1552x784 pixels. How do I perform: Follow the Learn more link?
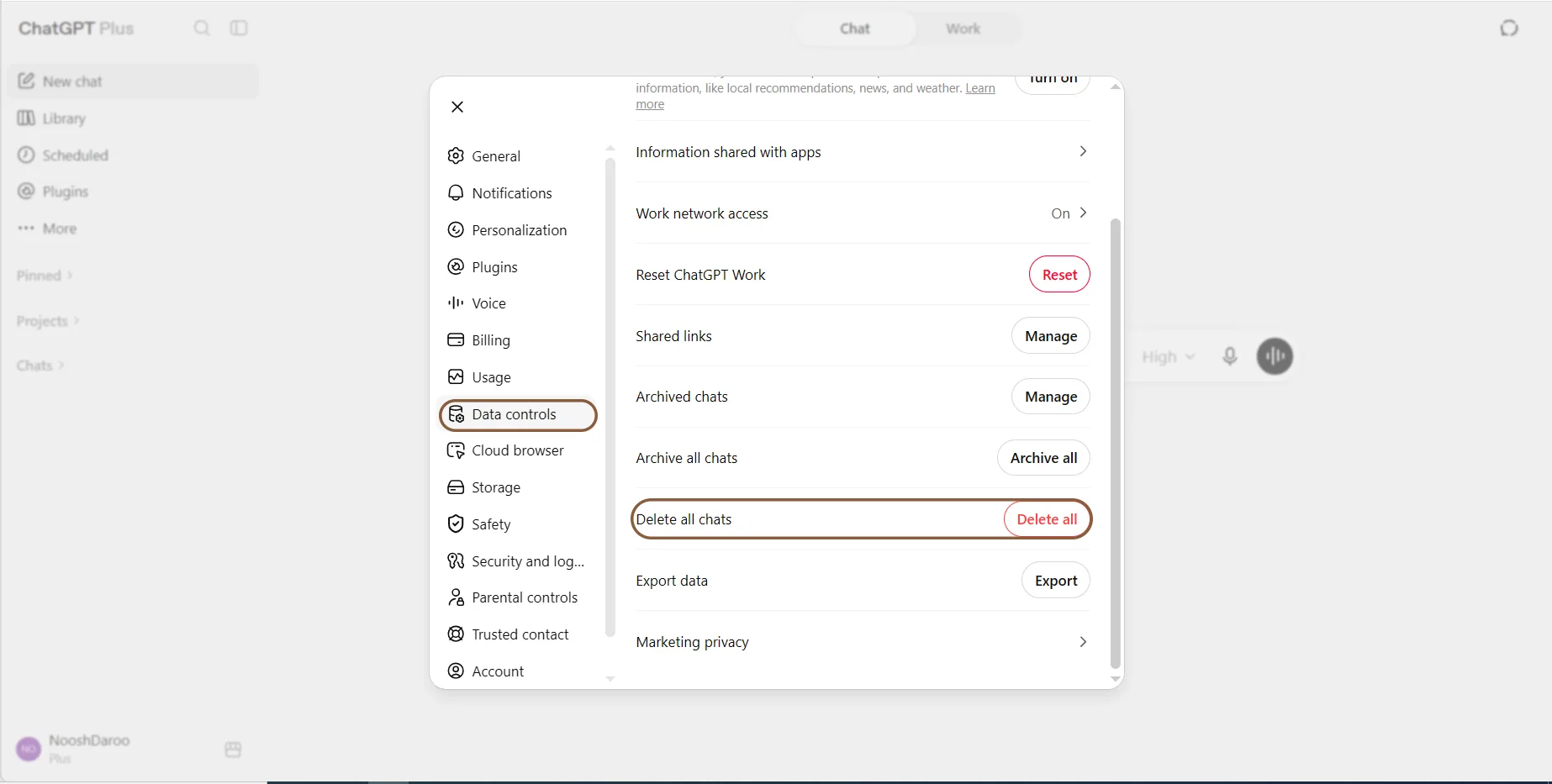pyautogui.click(x=979, y=88)
